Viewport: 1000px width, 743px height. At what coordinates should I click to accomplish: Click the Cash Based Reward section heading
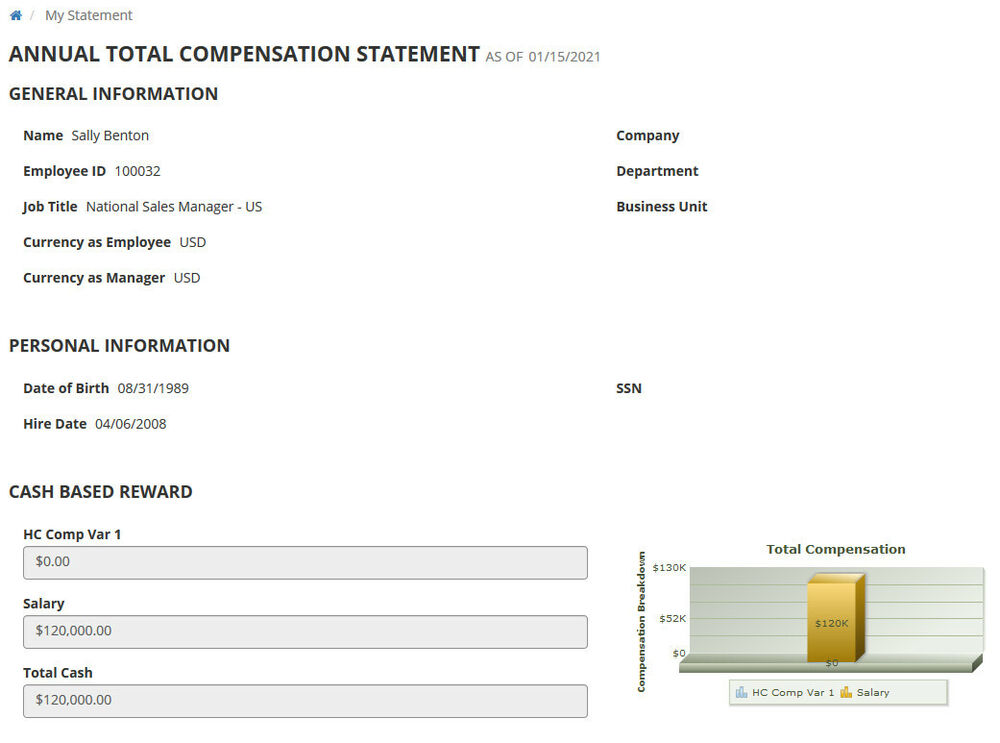coord(101,492)
